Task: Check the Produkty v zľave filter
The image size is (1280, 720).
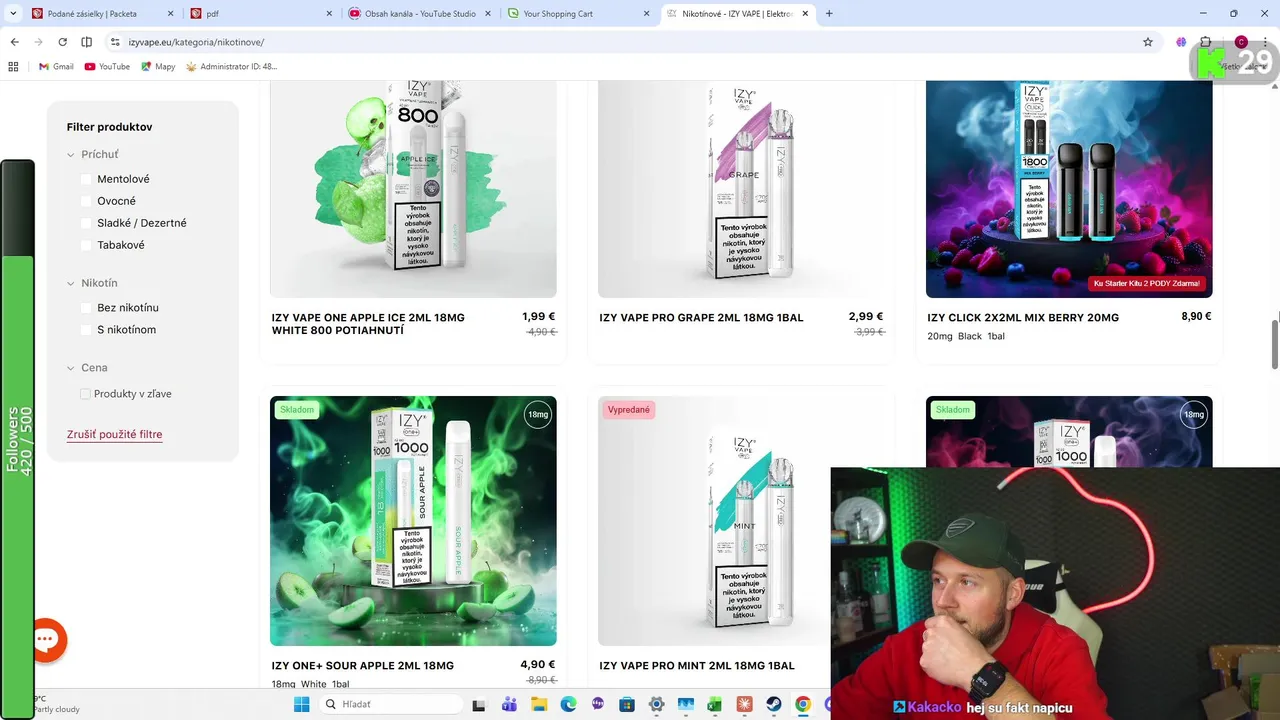Action: point(86,394)
